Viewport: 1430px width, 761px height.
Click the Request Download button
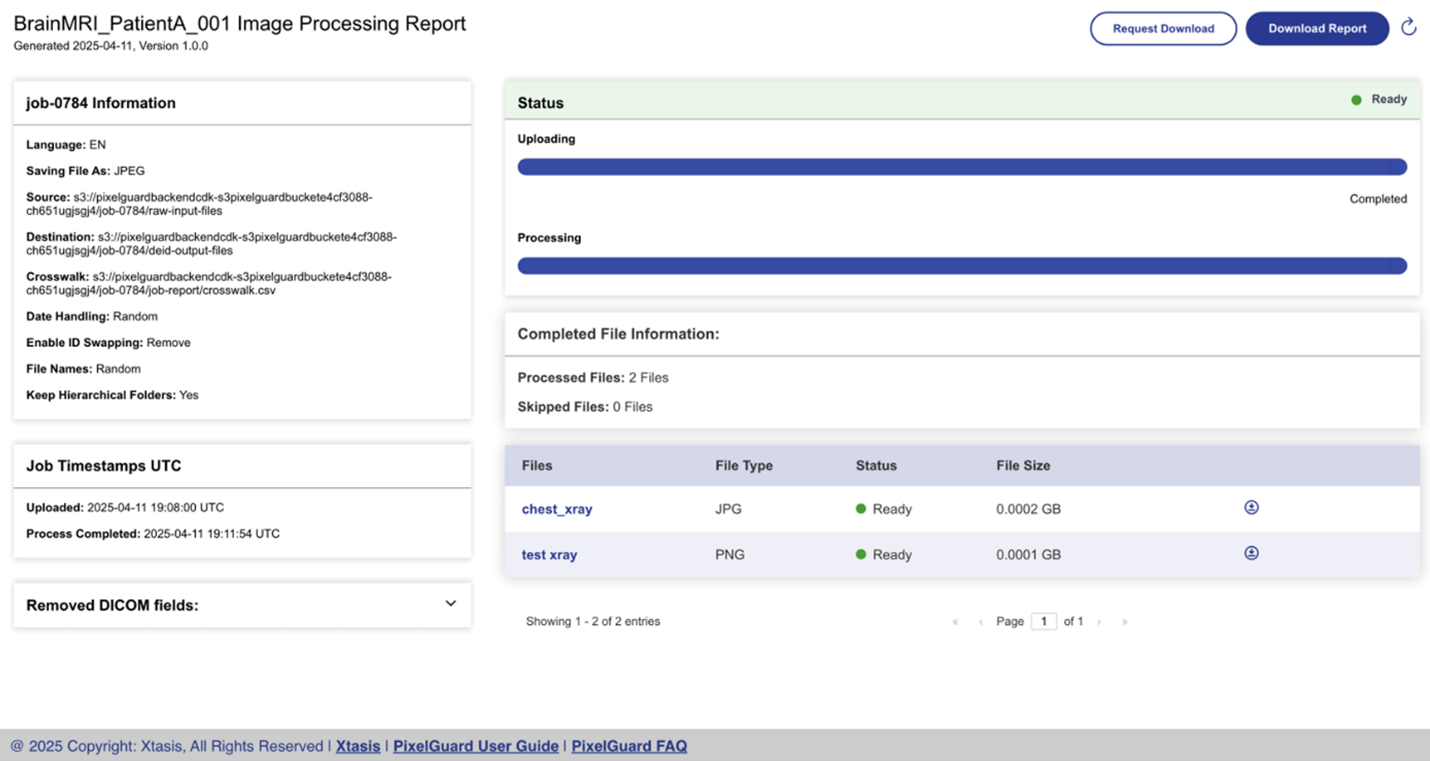click(x=1163, y=28)
